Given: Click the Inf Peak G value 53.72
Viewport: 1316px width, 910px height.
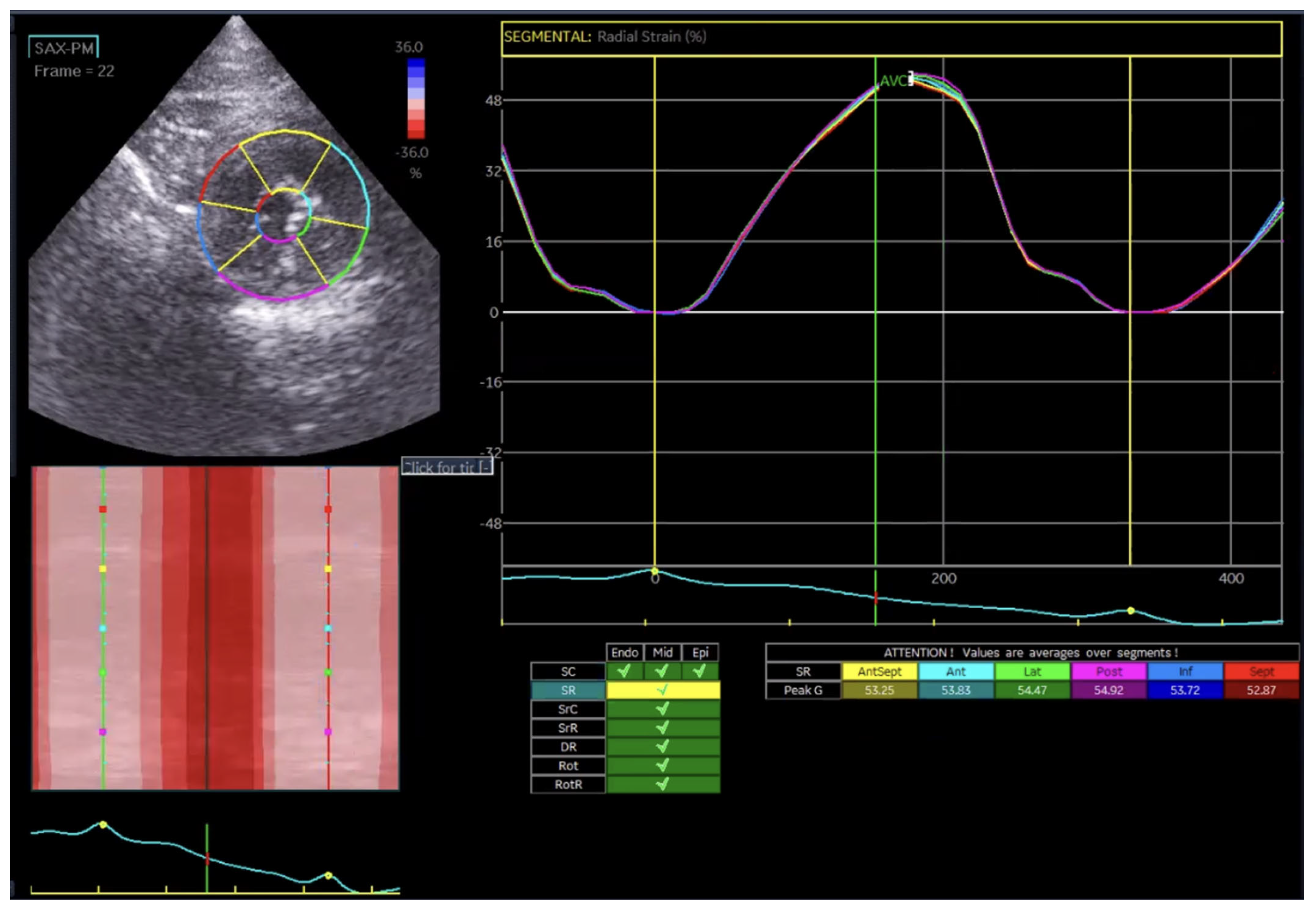Looking at the screenshot, I should (1185, 690).
